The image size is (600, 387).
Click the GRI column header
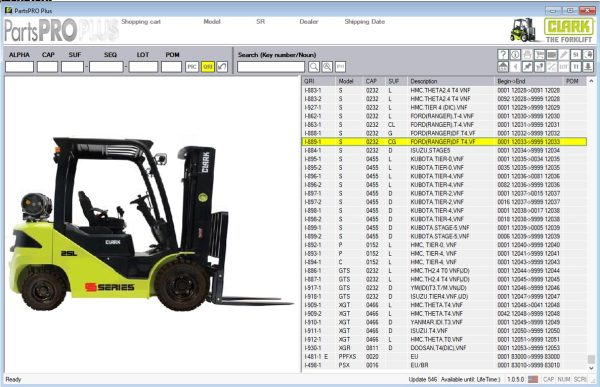(318, 81)
